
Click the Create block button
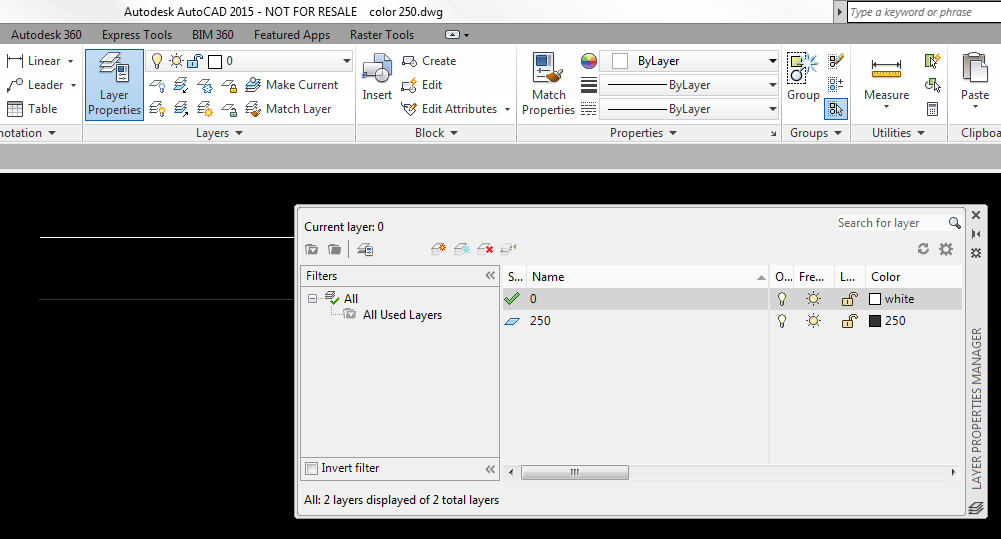point(429,61)
